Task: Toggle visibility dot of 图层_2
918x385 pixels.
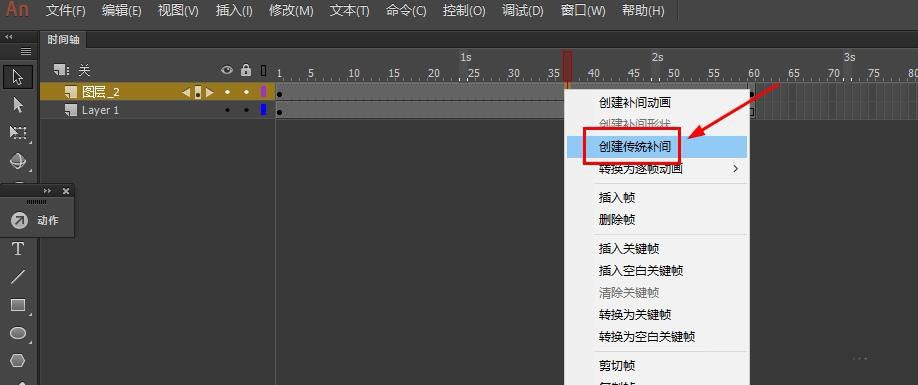Action: 227,92
